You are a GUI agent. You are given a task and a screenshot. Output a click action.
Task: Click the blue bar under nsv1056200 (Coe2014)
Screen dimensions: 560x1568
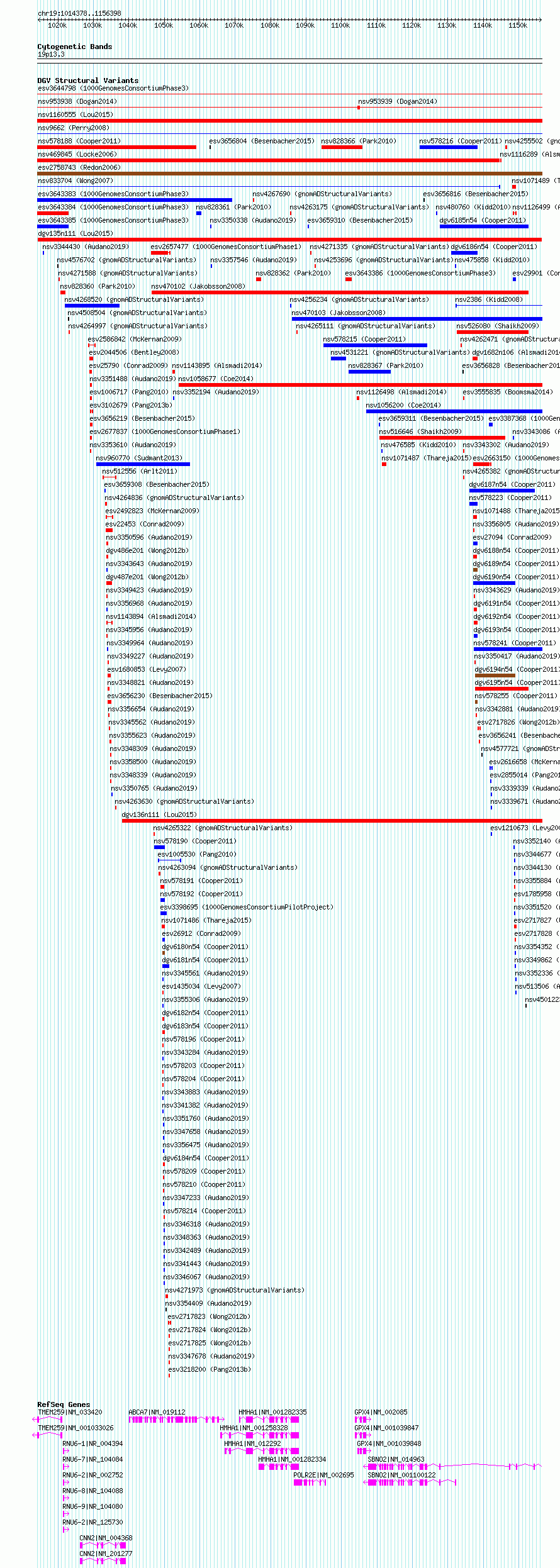(x=454, y=411)
